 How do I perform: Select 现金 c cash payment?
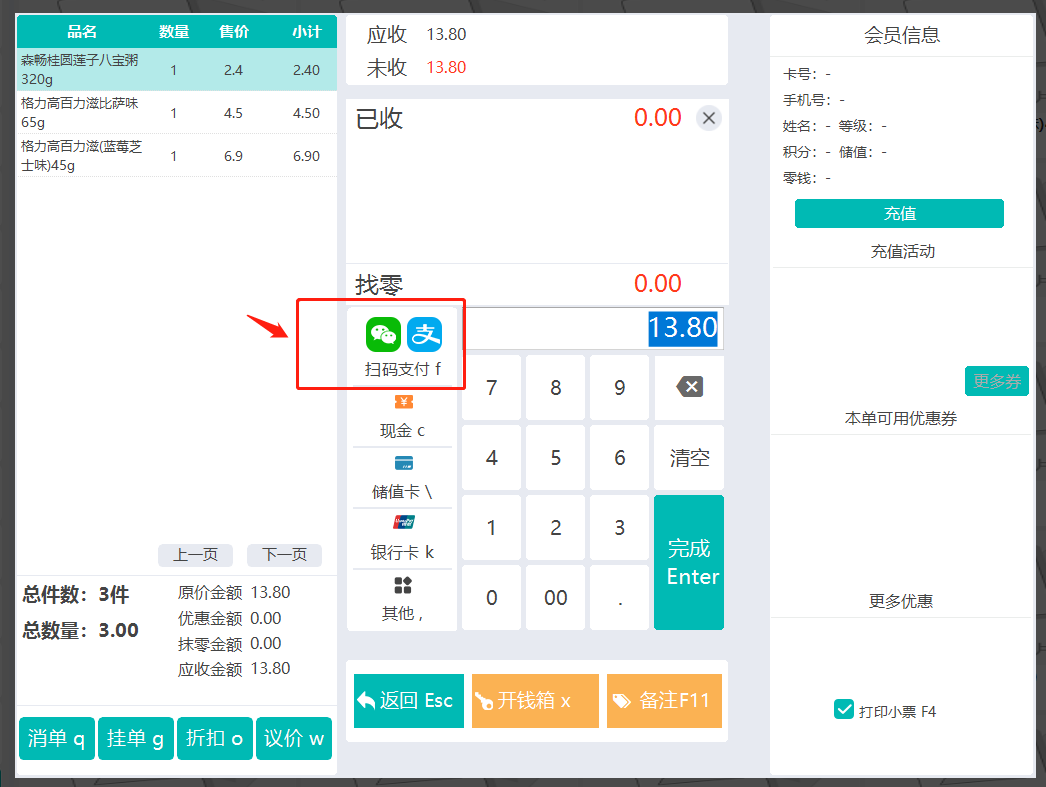[x=402, y=417]
